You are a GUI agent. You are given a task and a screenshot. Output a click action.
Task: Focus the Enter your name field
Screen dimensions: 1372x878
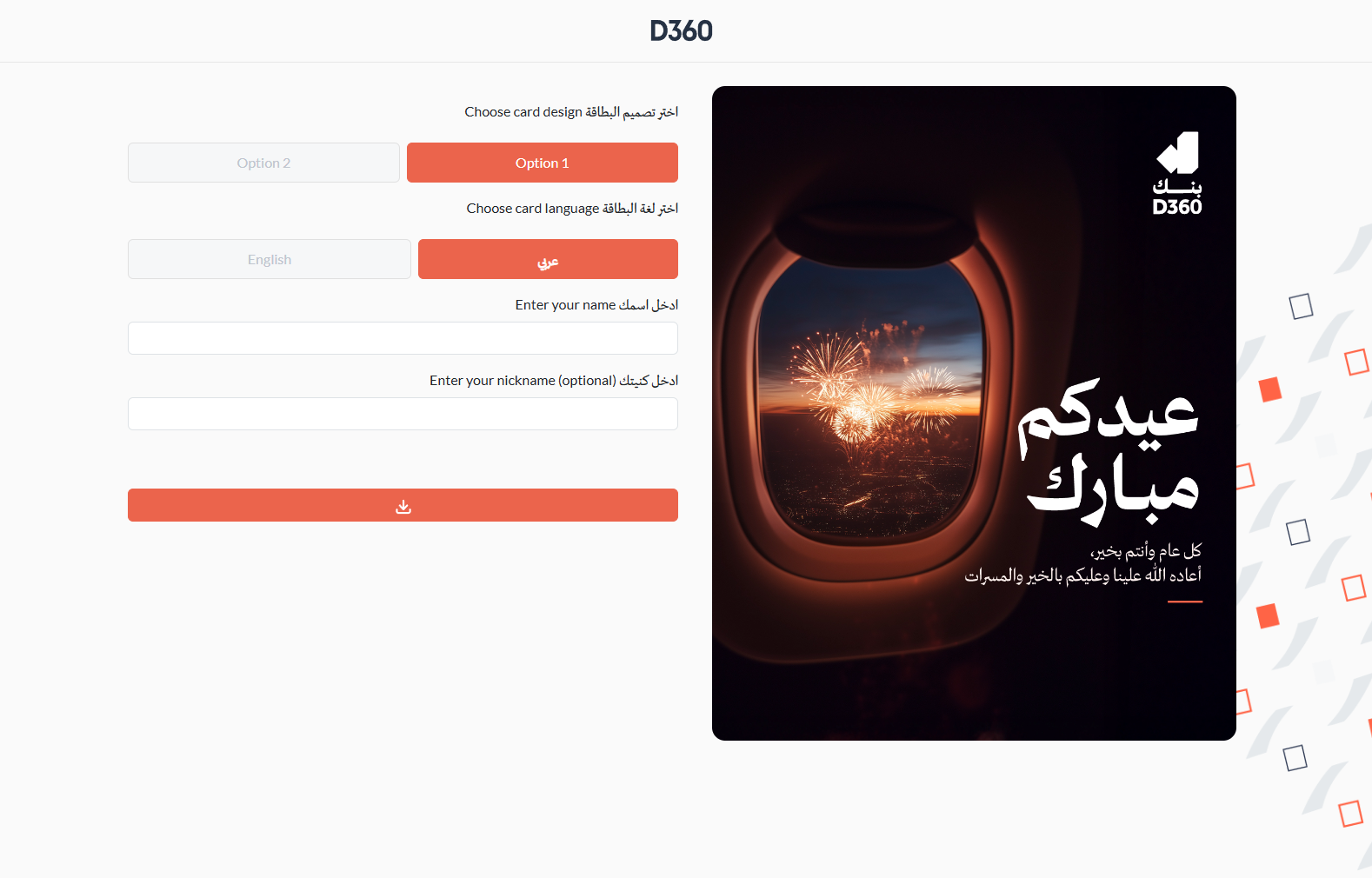pyautogui.click(x=403, y=338)
